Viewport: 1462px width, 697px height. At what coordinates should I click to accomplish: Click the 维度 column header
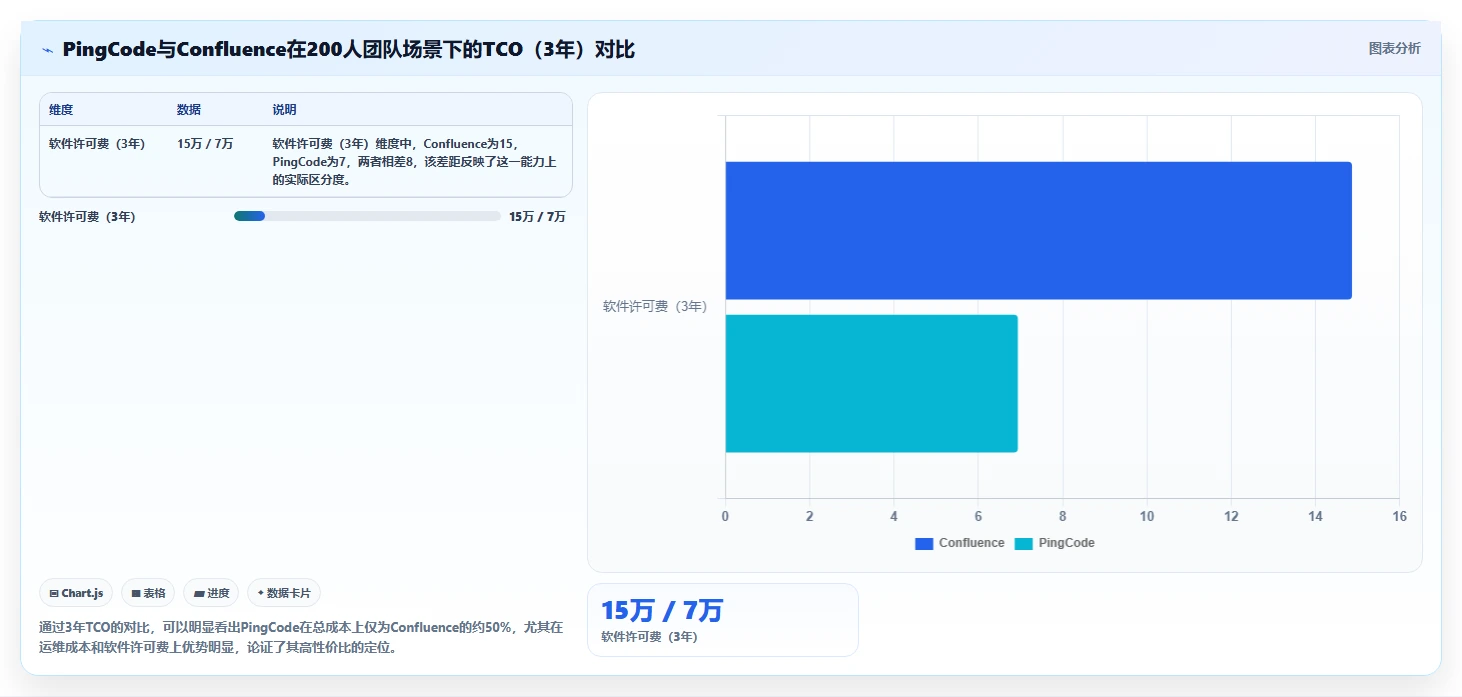pos(61,110)
